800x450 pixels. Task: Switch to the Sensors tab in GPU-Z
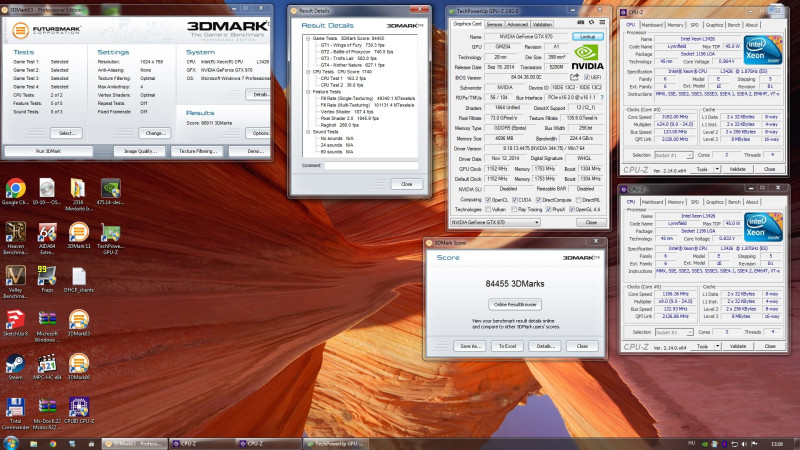tap(494, 24)
